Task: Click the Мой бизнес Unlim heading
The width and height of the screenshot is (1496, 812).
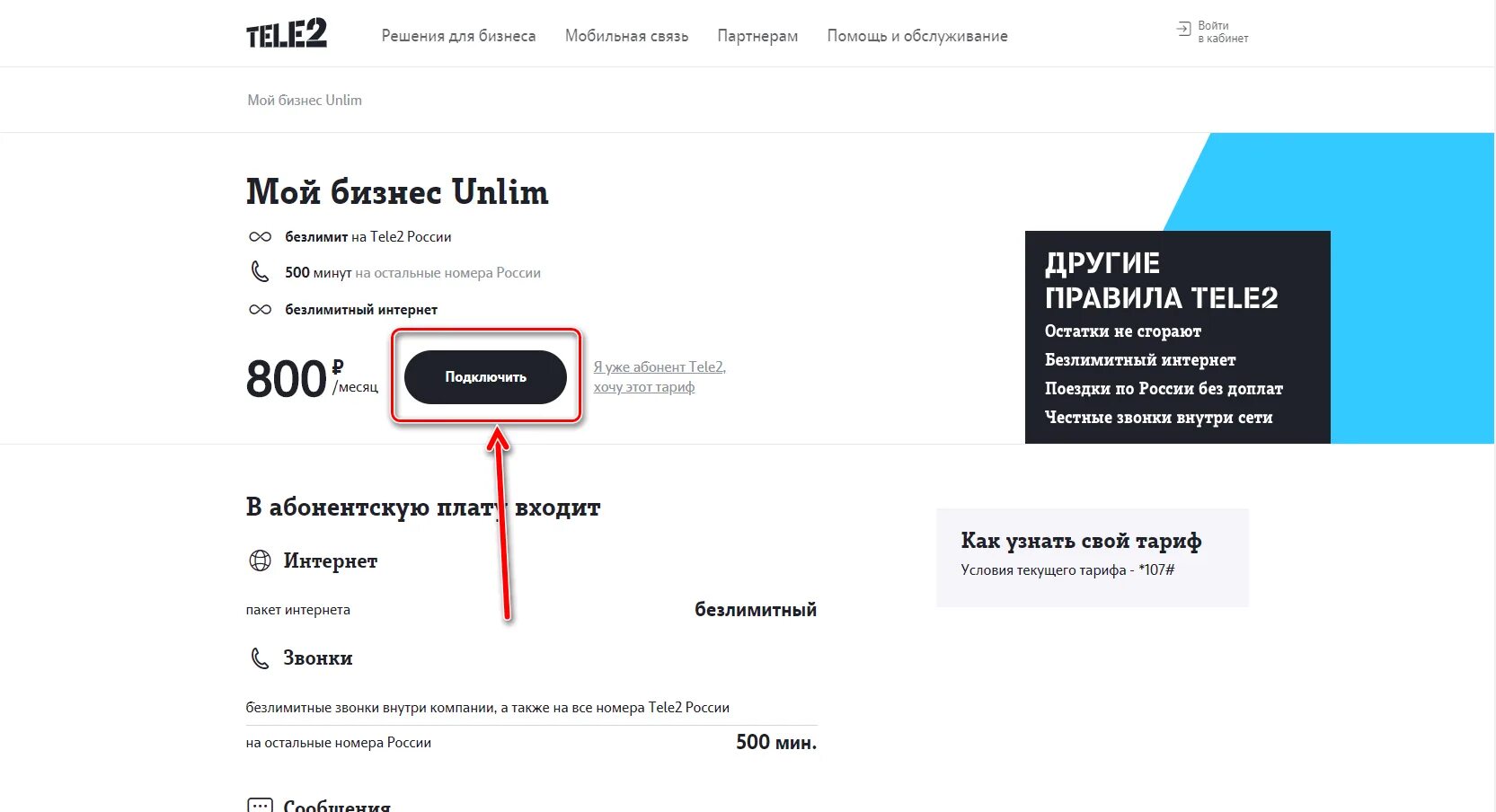Action: coord(397,192)
